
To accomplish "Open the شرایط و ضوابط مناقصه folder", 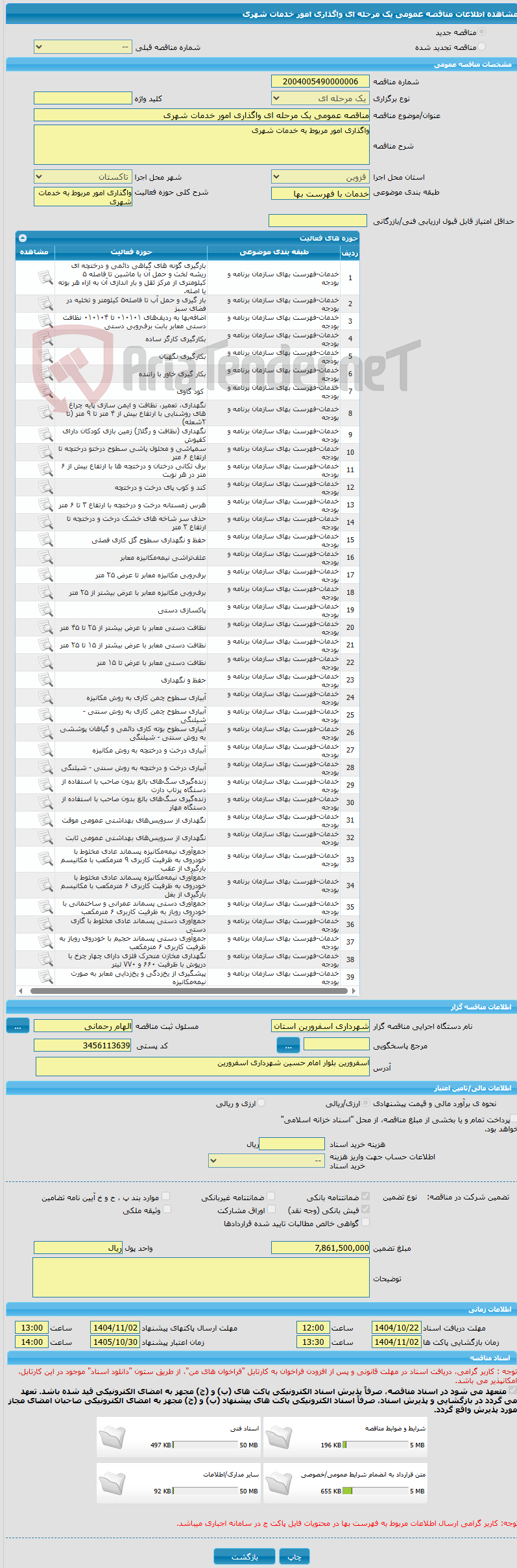I will coord(279,1436).
